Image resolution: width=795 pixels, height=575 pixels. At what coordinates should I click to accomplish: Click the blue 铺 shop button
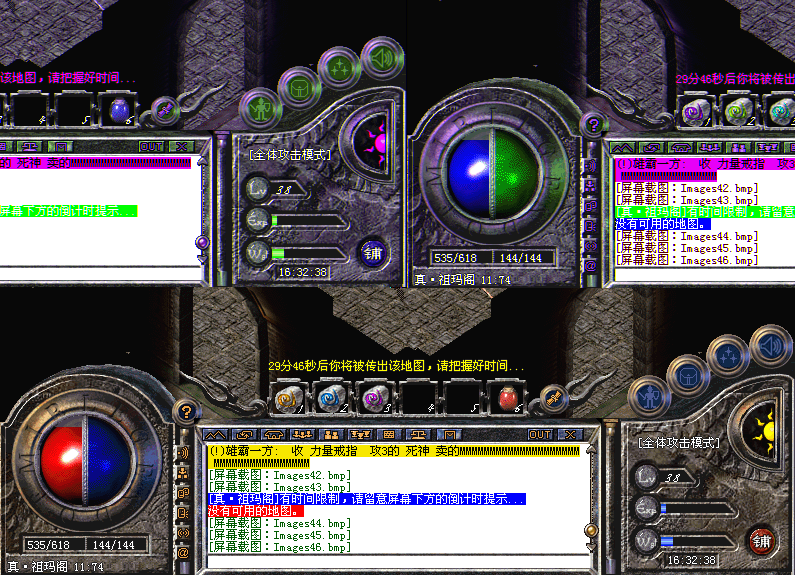[373, 254]
